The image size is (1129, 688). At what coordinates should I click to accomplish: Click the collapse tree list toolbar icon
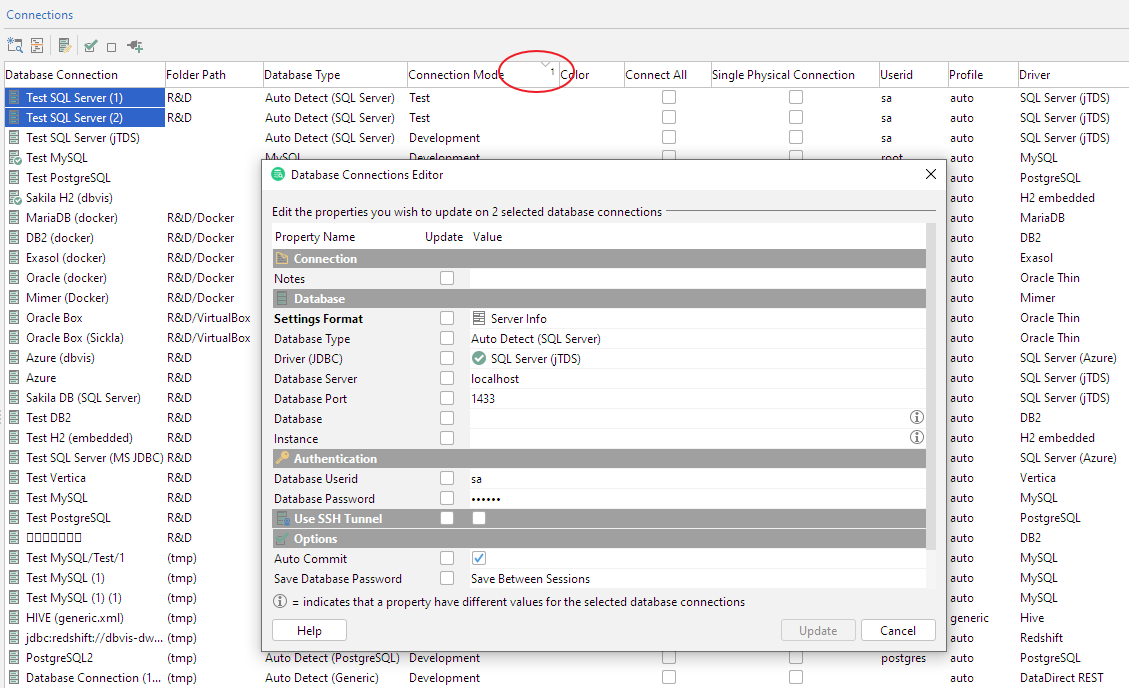pyautogui.click(x=37, y=45)
